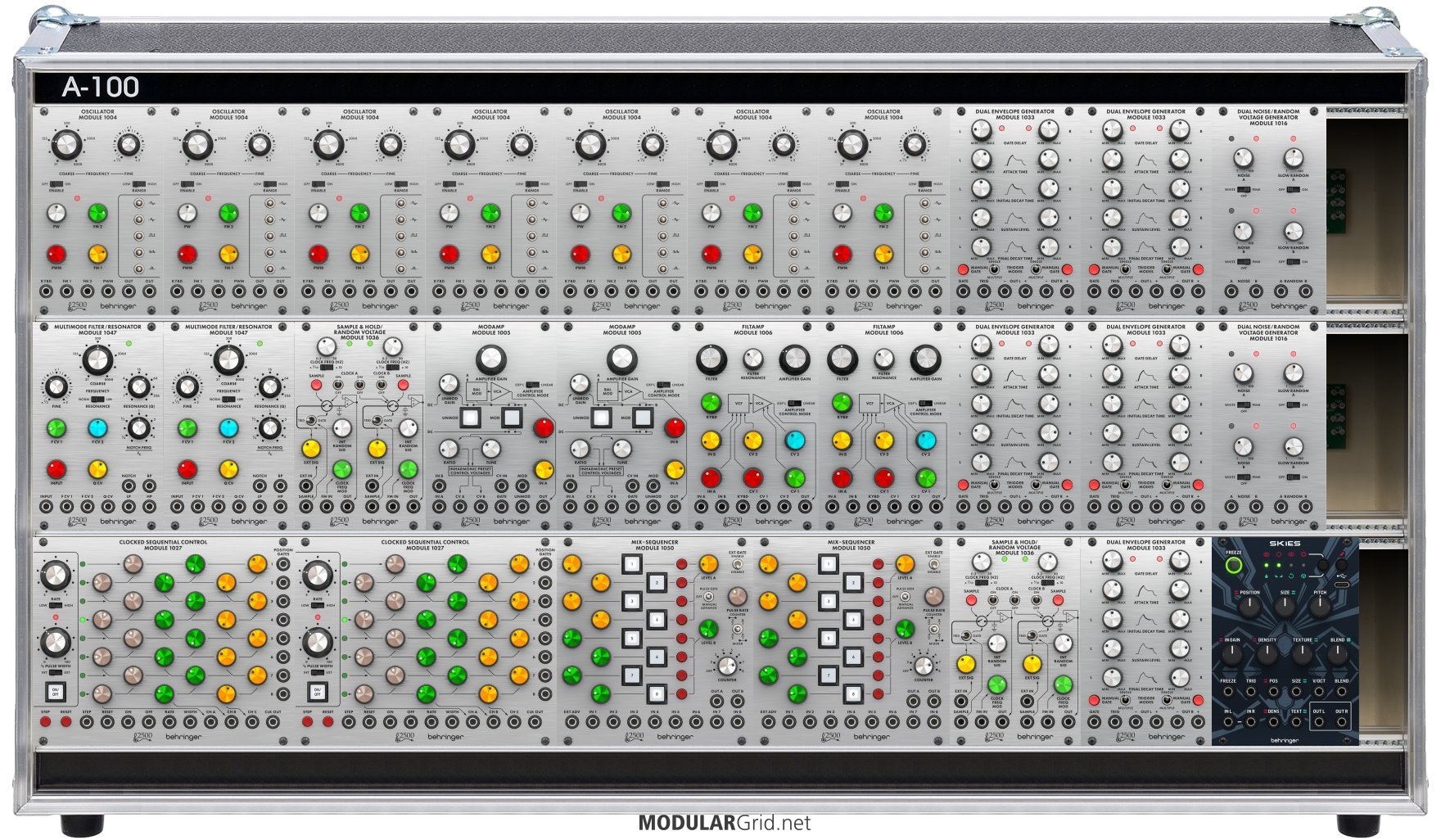1450x840 pixels.
Task: Click the LEVEL A knob on left Mix-Sequencer
Action: coord(708,563)
